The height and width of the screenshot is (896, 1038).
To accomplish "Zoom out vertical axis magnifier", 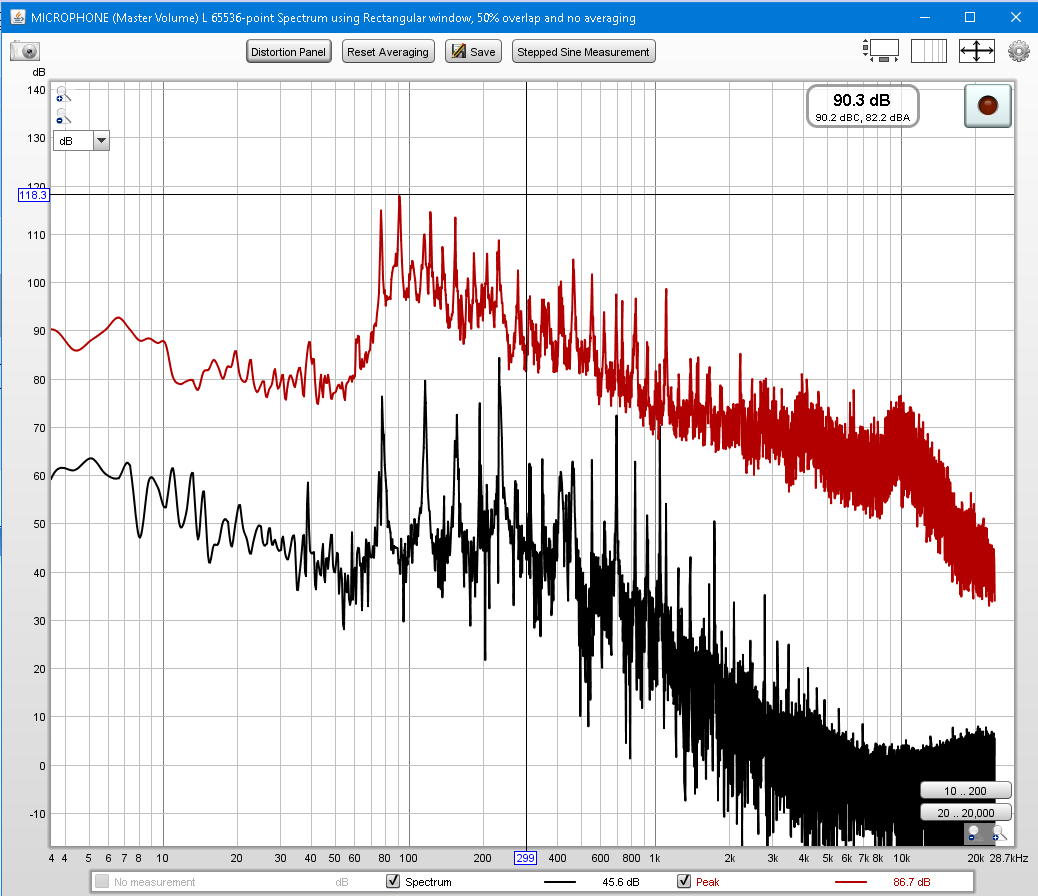I will pyautogui.click(x=63, y=117).
